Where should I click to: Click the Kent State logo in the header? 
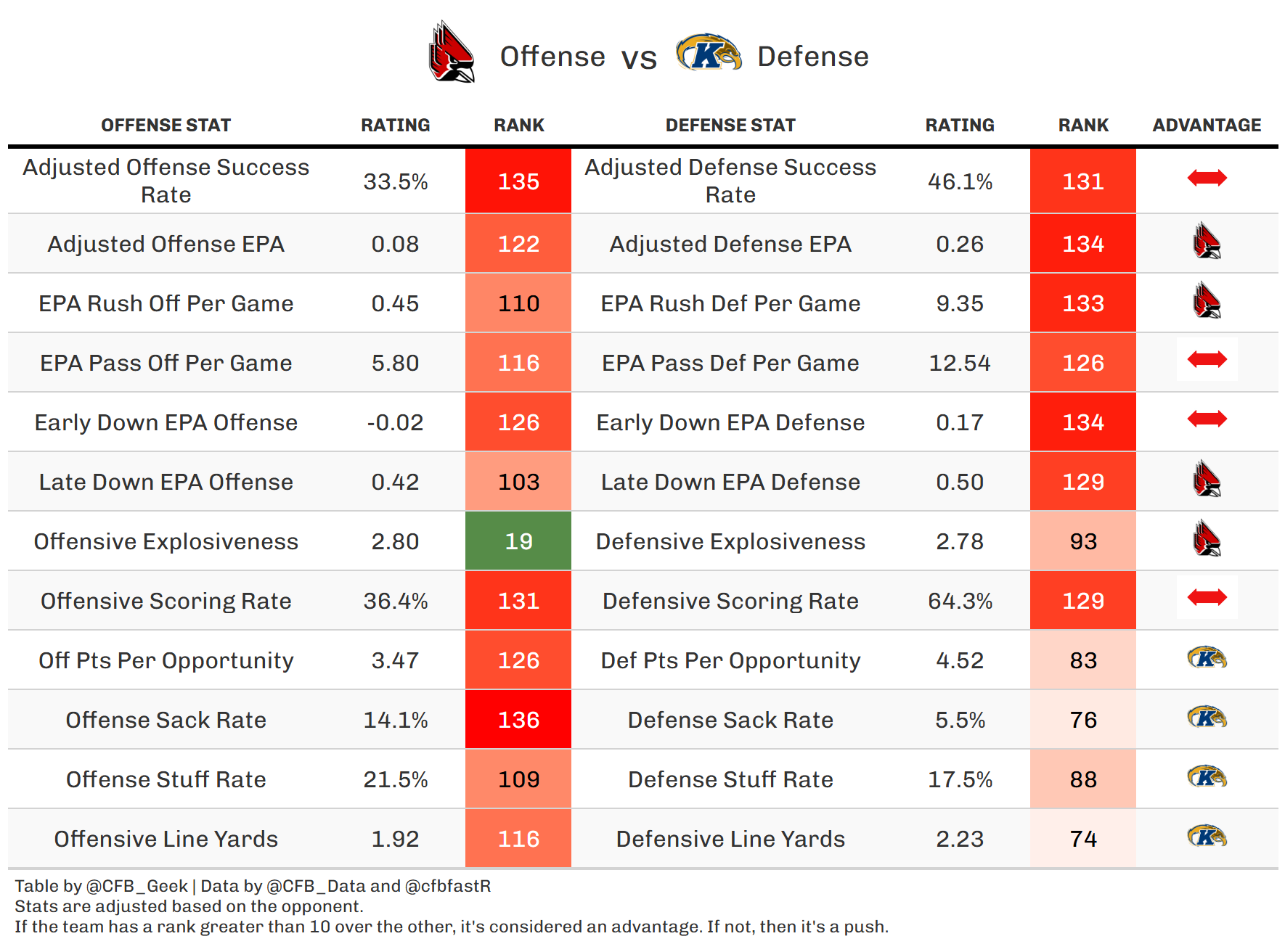point(708,52)
